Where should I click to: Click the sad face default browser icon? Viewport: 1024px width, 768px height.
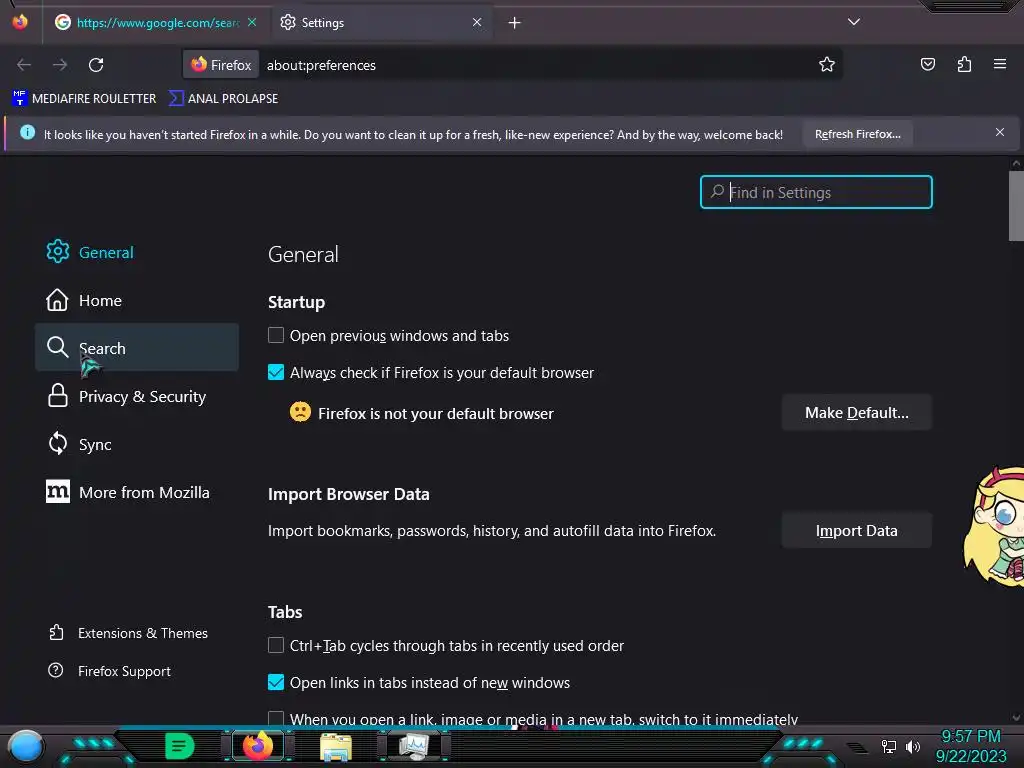point(300,412)
